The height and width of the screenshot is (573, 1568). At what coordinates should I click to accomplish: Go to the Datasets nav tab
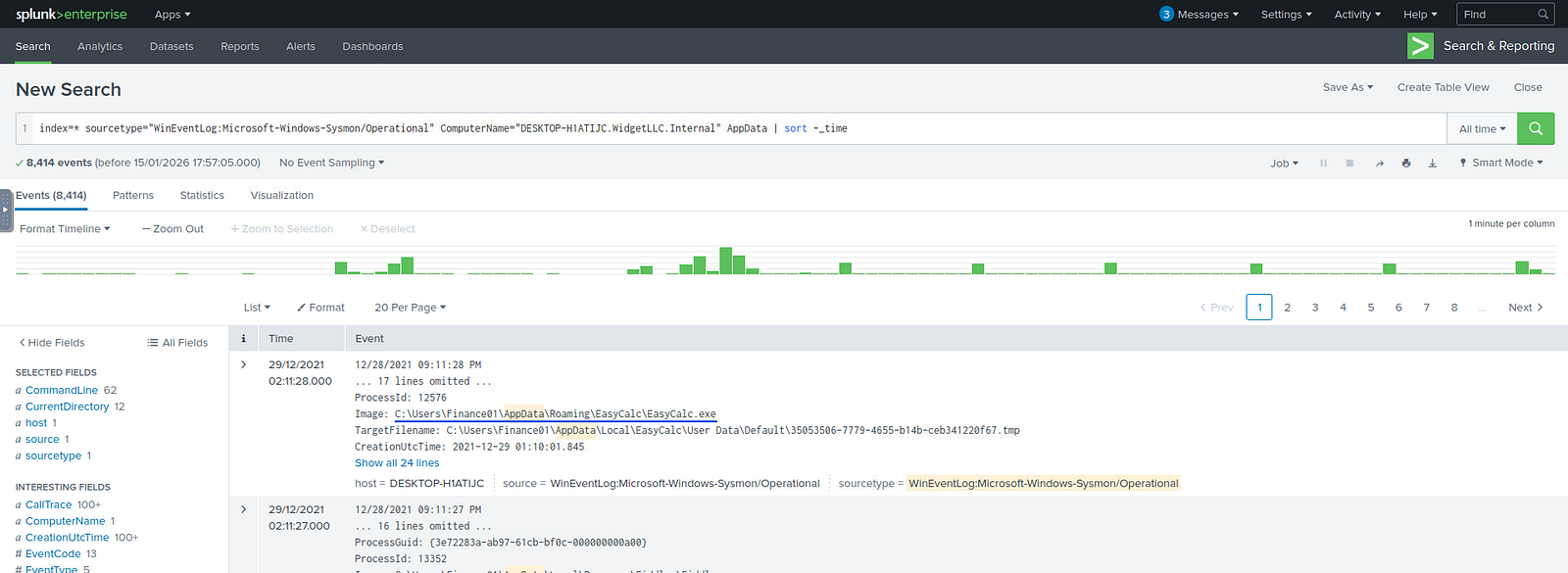click(x=171, y=46)
